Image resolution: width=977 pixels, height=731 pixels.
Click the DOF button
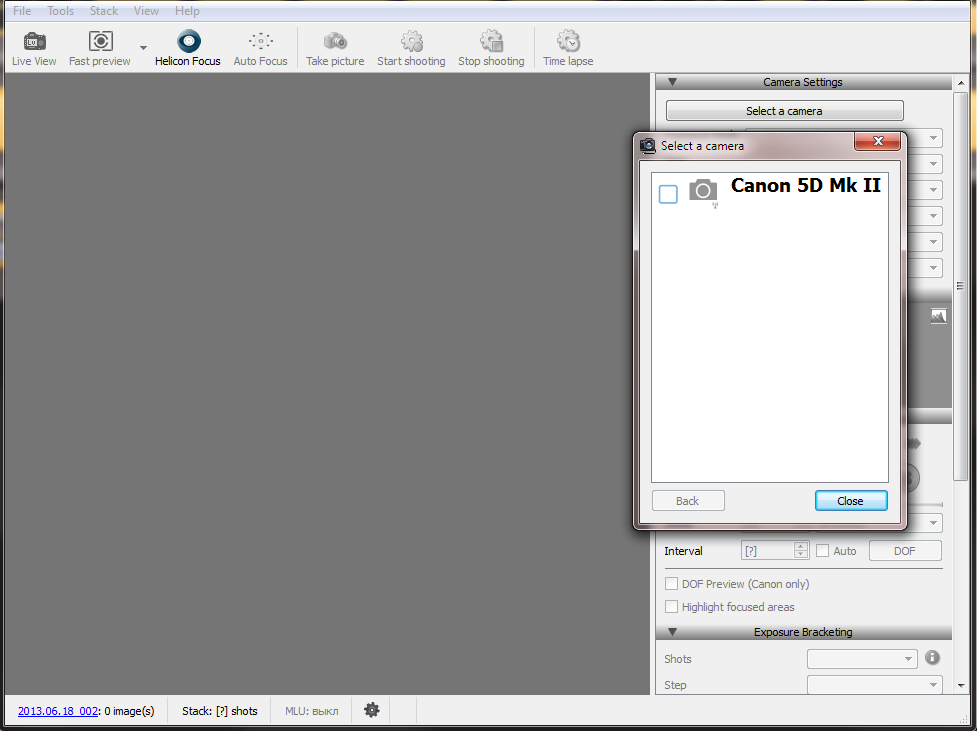click(905, 551)
